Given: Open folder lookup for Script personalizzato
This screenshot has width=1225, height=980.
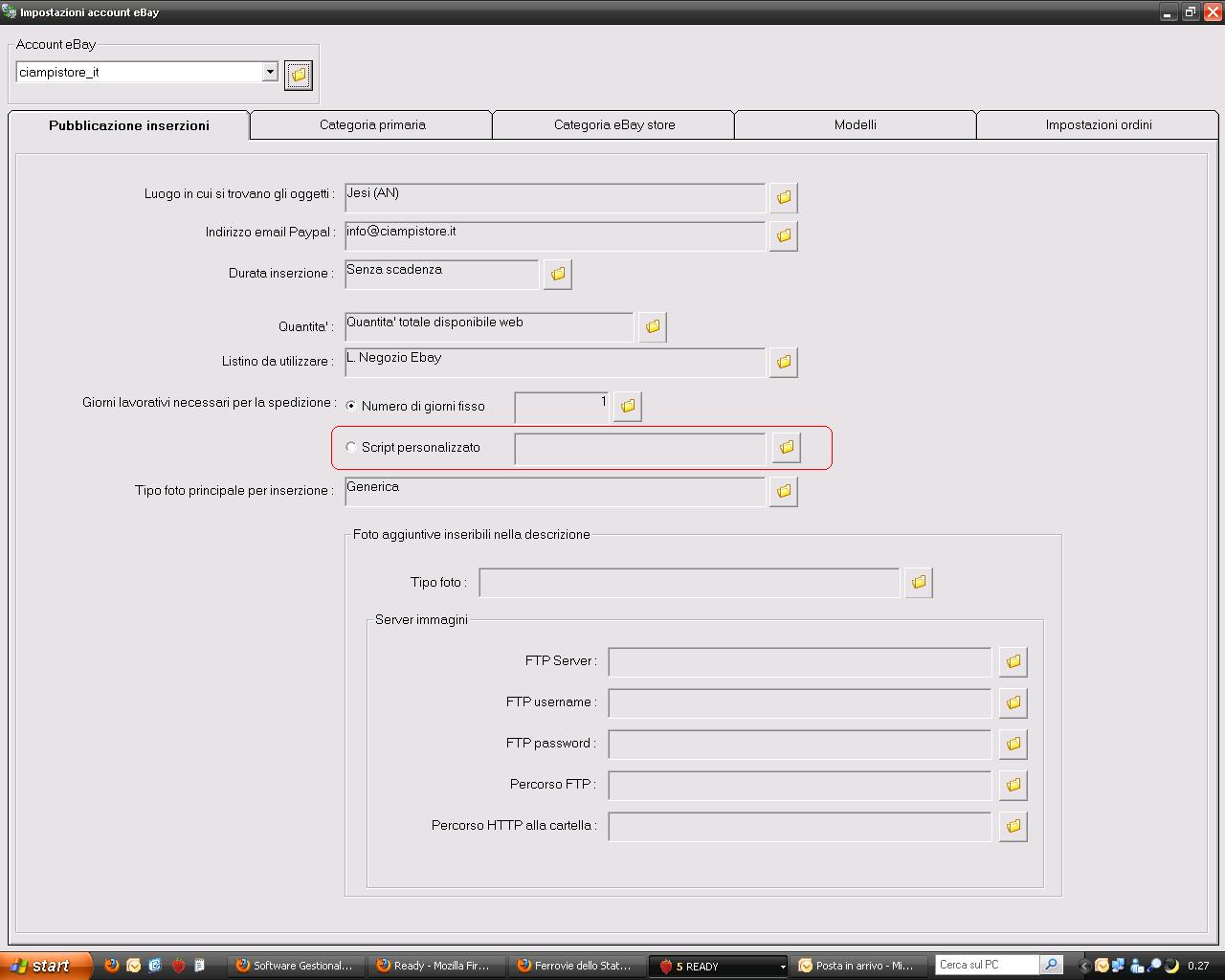Looking at the screenshot, I should click(787, 447).
